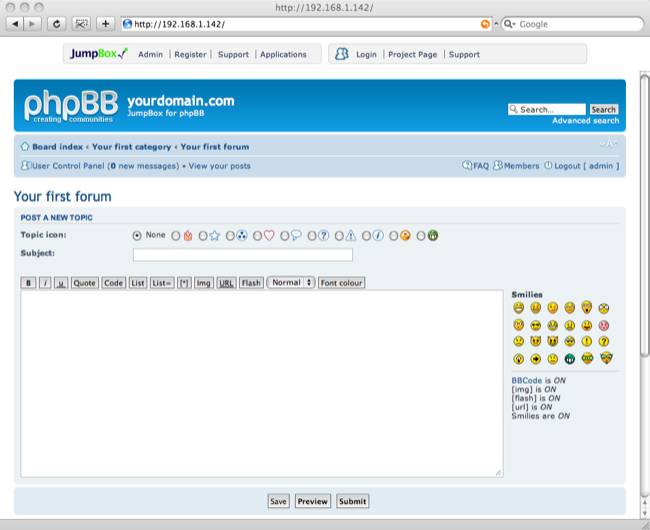Open Project Page in the top bar
Viewport: 650px width, 530px height.
412,54
